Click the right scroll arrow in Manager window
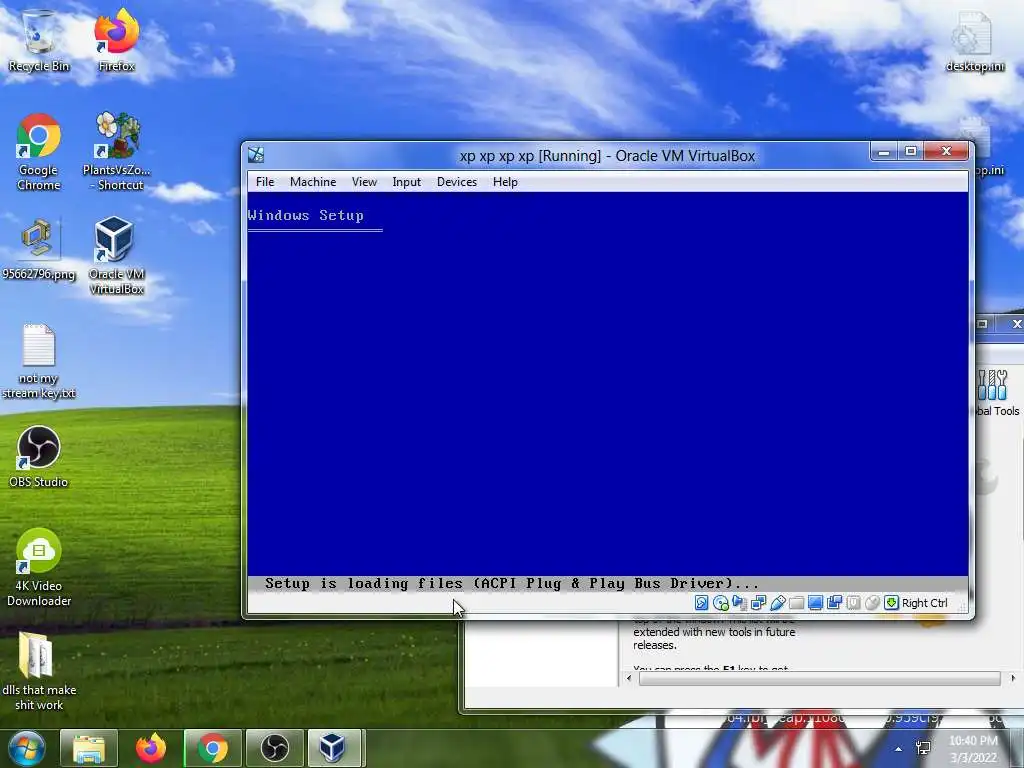Viewport: 1024px width, 768px height. (1013, 679)
